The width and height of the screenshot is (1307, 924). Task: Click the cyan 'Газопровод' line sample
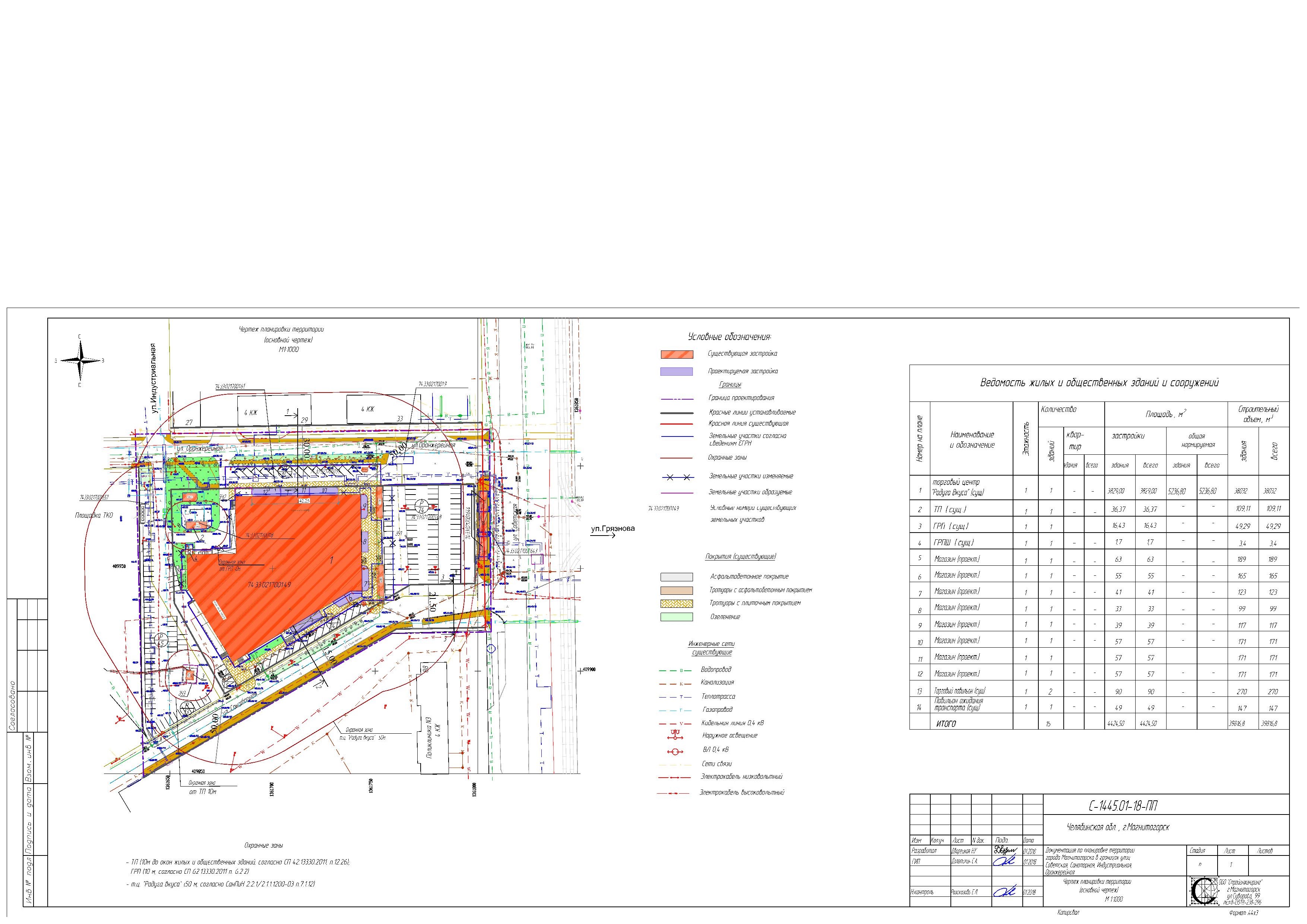pos(676,711)
